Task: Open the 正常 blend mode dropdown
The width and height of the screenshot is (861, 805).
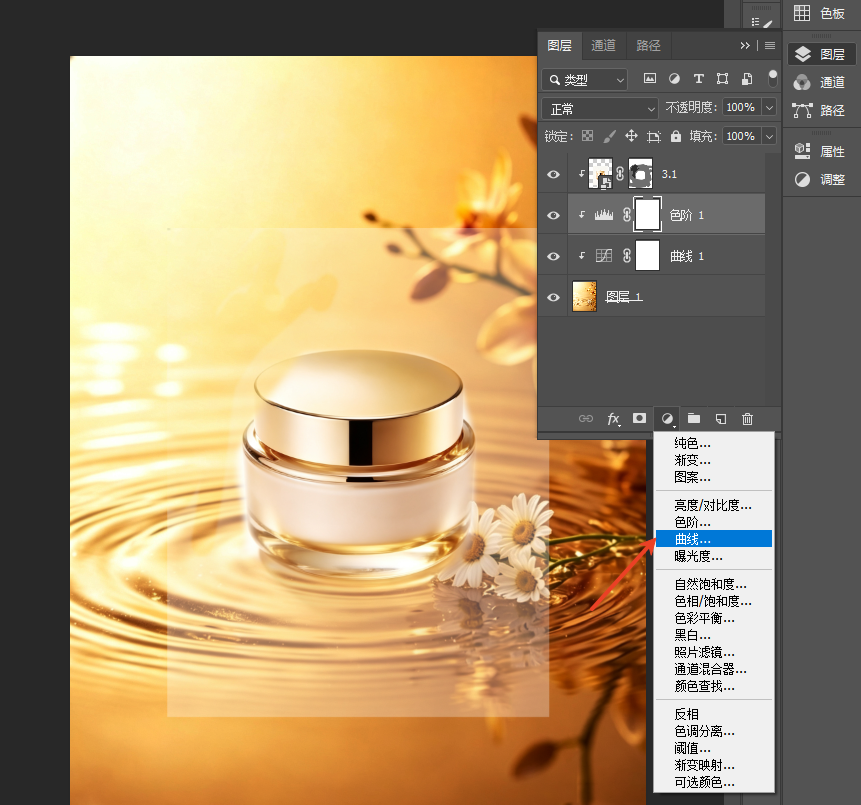Action: [x=600, y=109]
